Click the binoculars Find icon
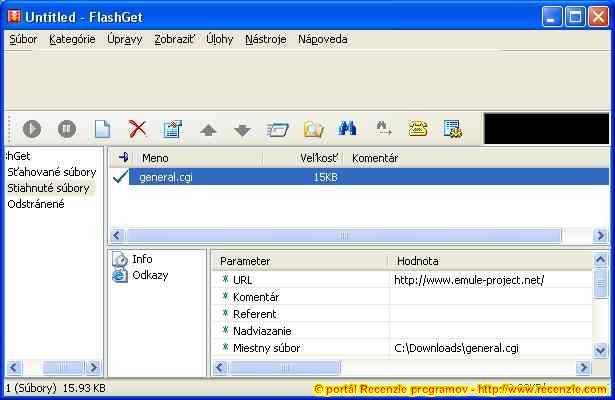615x400 pixels. tap(347, 129)
